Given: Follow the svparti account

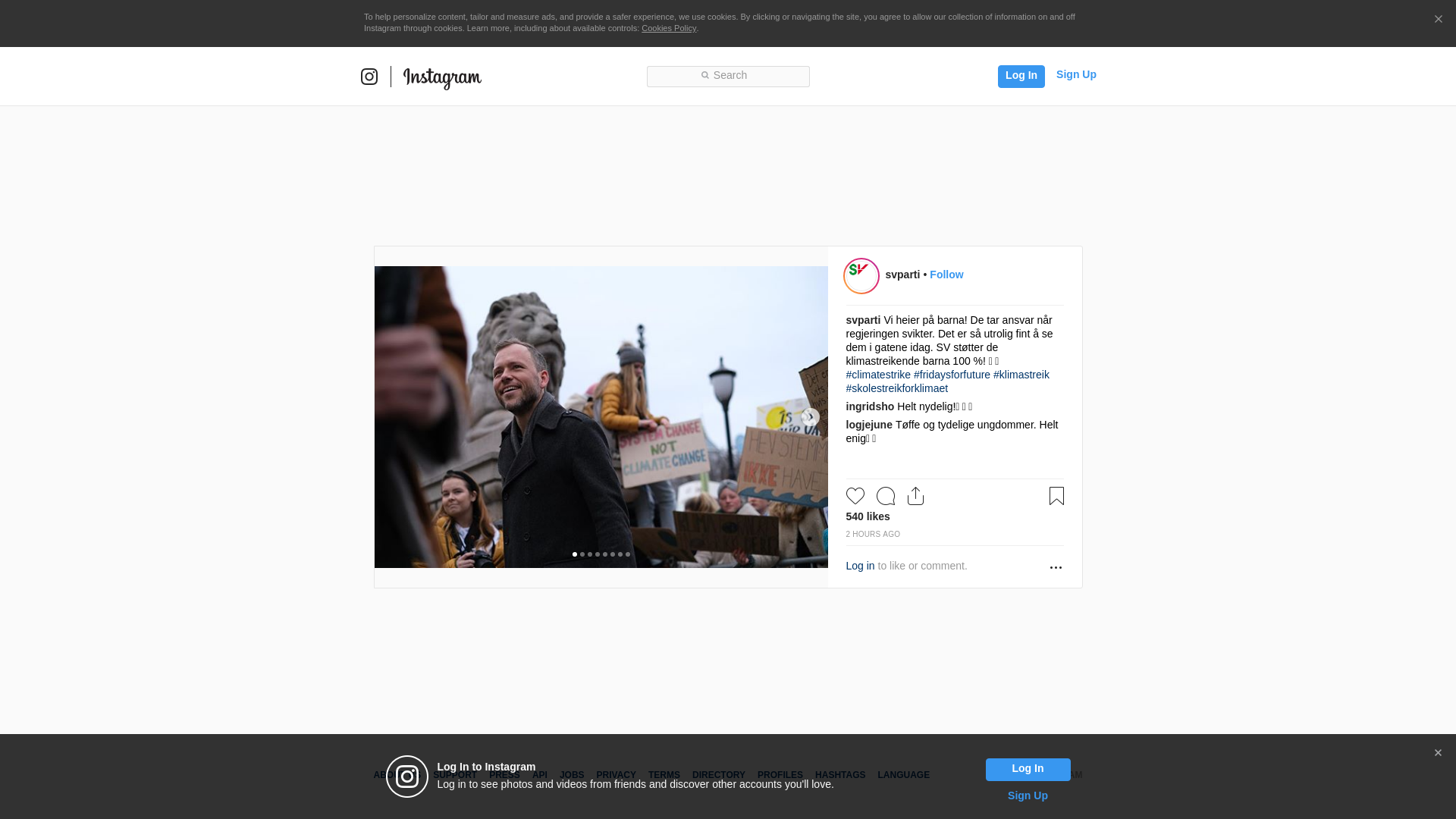Looking at the screenshot, I should click(946, 275).
